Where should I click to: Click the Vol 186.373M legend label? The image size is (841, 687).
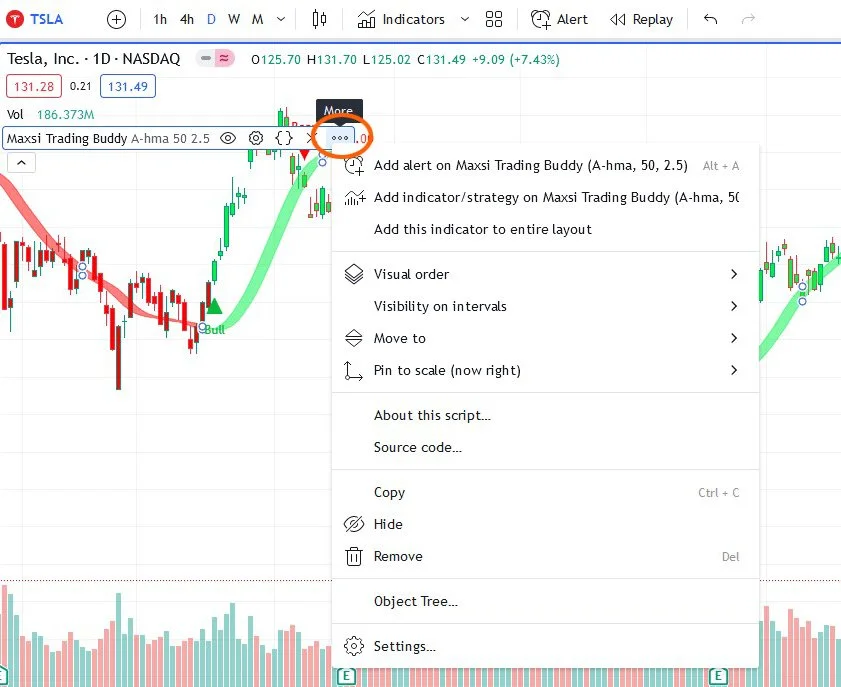pyautogui.click(x=50, y=114)
